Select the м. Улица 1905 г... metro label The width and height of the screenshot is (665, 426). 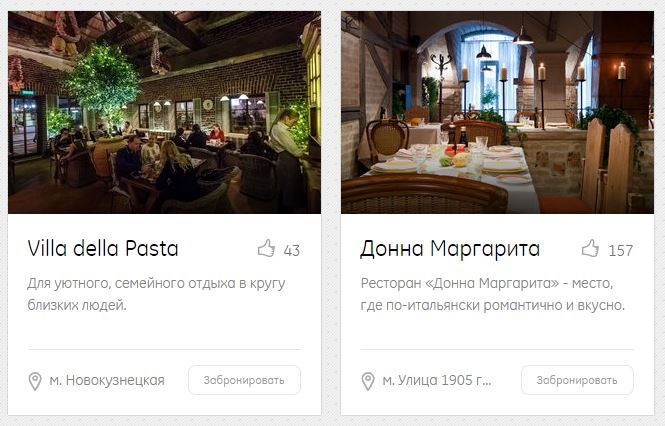point(437,380)
